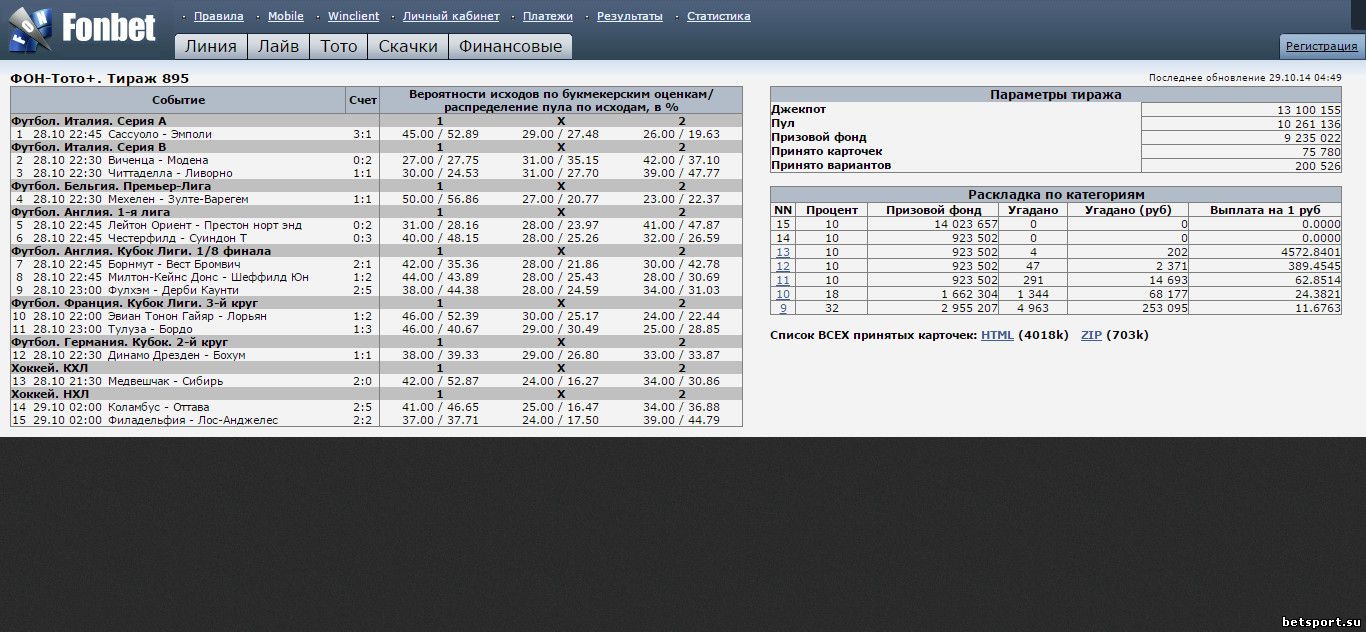Click the Призовой фонд value 9 235 022

coord(1312,138)
